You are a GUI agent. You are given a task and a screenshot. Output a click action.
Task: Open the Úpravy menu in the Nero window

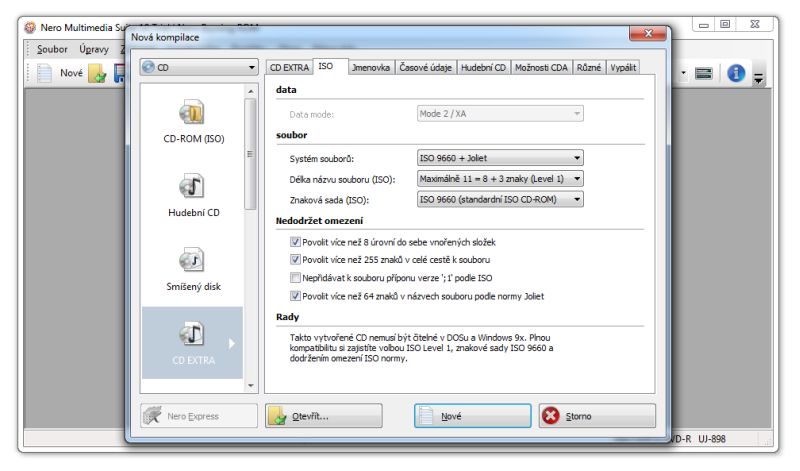click(x=94, y=49)
